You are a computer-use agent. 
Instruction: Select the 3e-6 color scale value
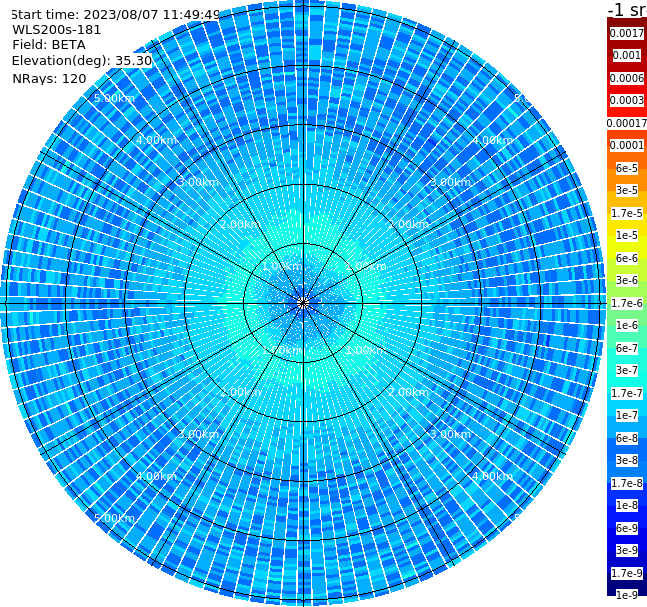point(627,280)
